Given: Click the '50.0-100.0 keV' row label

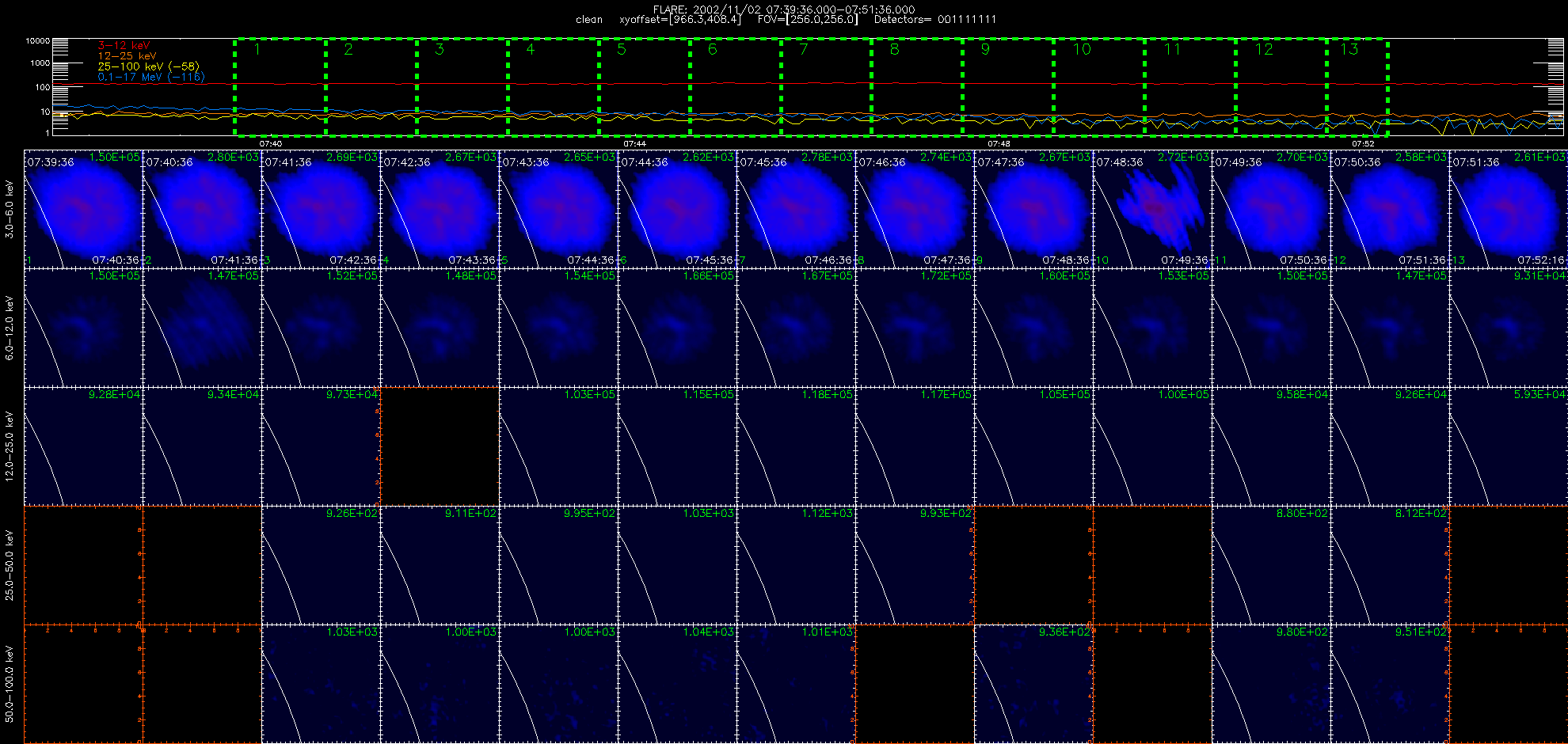Looking at the screenshot, I should click(10, 684).
